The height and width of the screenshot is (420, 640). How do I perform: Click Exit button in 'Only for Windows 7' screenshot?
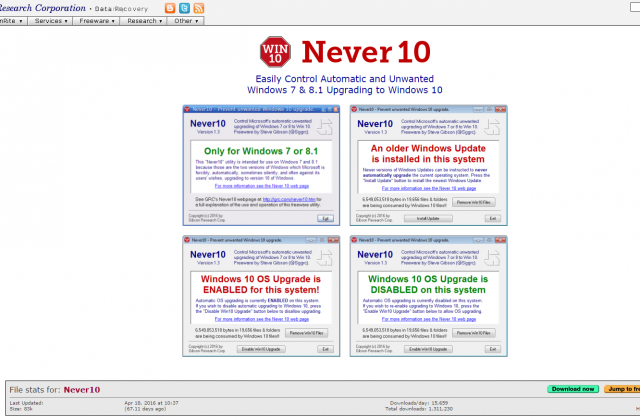pyautogui.click(x=325, y=218)
